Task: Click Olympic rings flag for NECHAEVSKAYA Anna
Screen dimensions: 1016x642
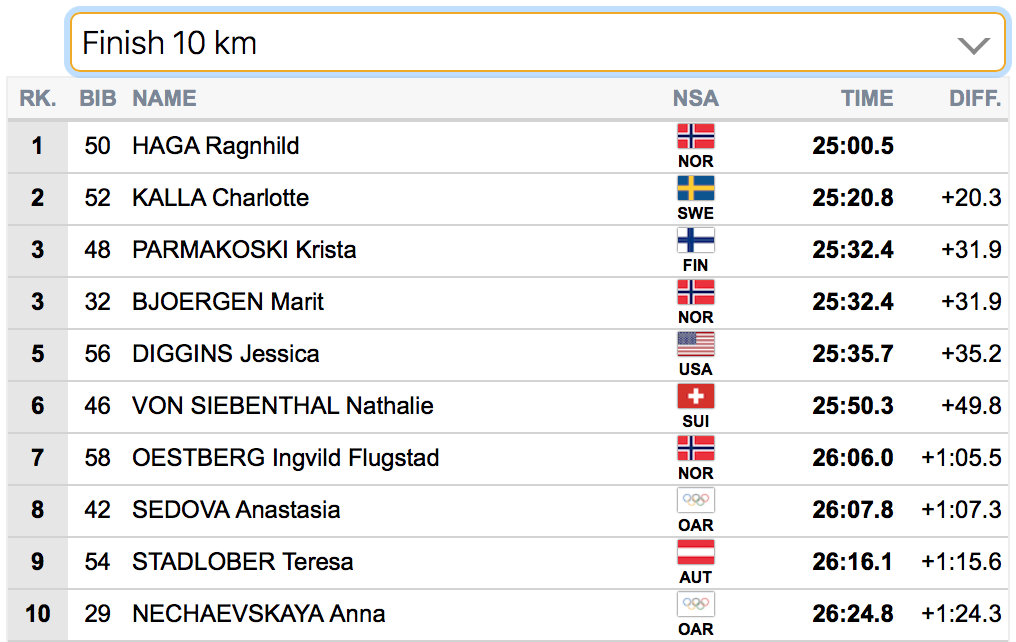Action: 695,604
